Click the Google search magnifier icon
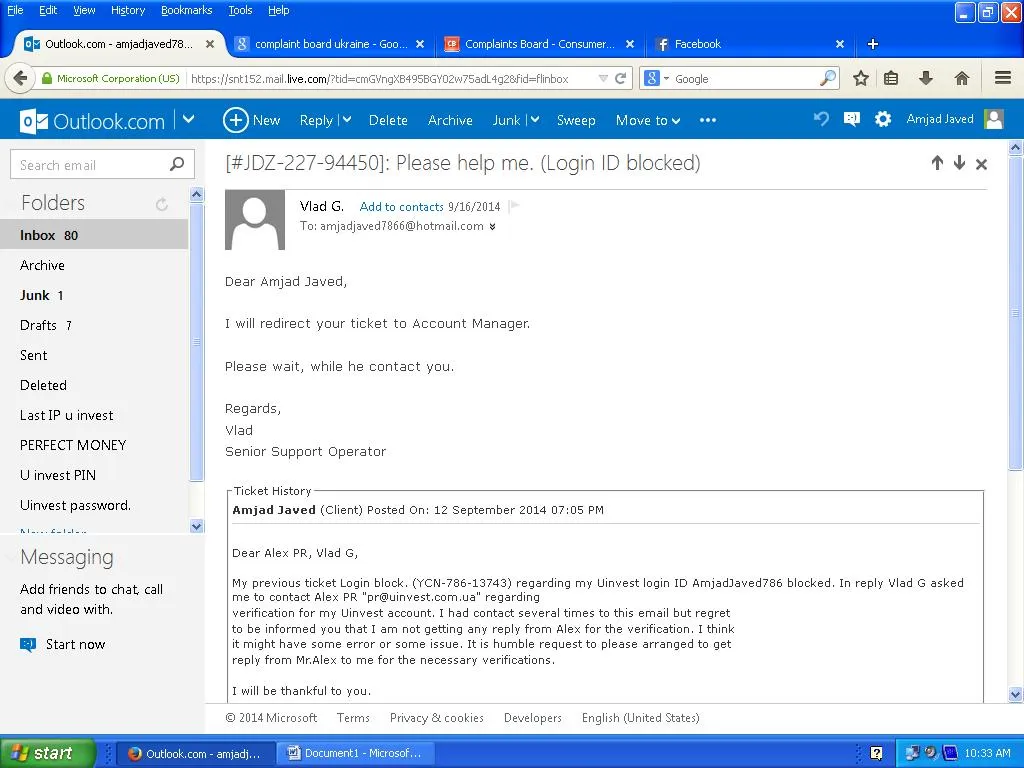The width and height of the screenshot is (1024, 768). click(827, 78)
